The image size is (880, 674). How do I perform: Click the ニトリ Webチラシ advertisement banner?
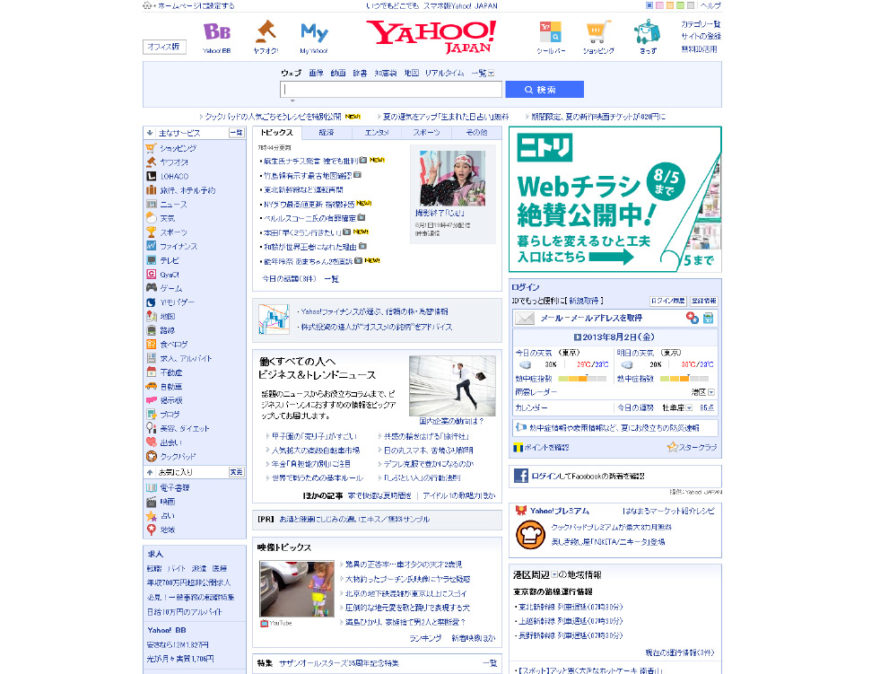point(615,199)
